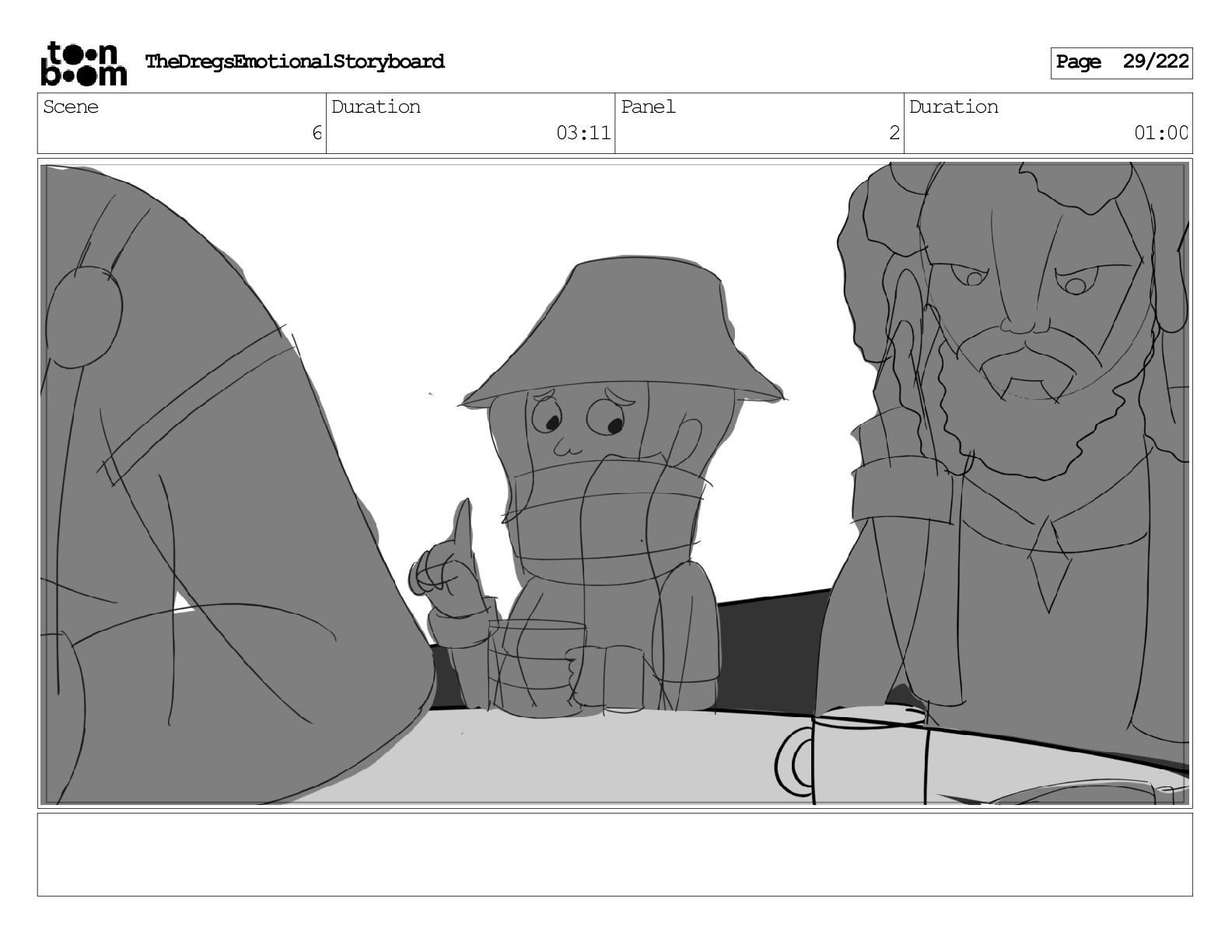Click the Scene label
The width and height of the screenshot is (1232, 952).
tap(71, 107)
